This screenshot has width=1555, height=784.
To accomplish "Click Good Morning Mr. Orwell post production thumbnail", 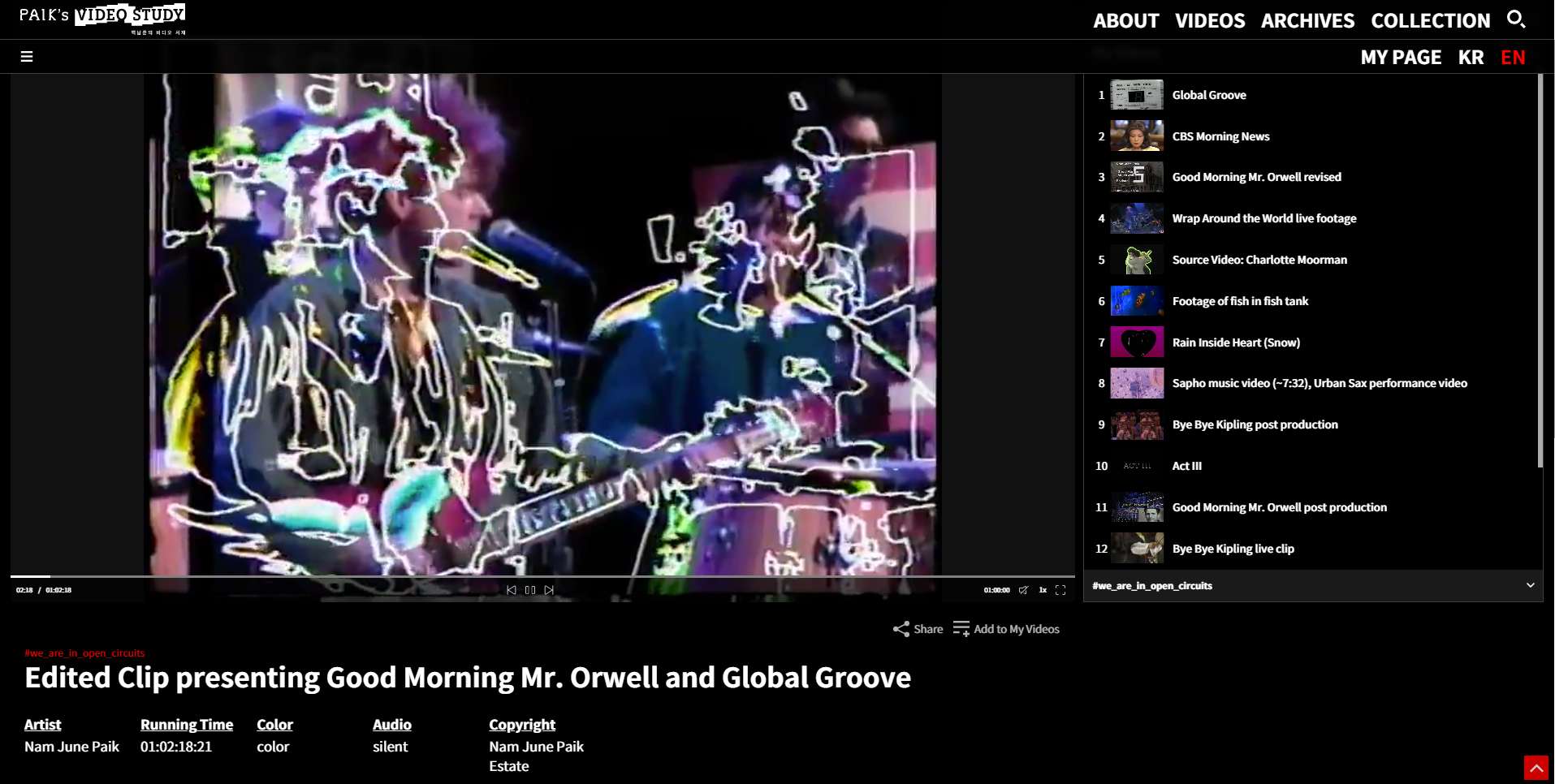I will click(1137, 507).
